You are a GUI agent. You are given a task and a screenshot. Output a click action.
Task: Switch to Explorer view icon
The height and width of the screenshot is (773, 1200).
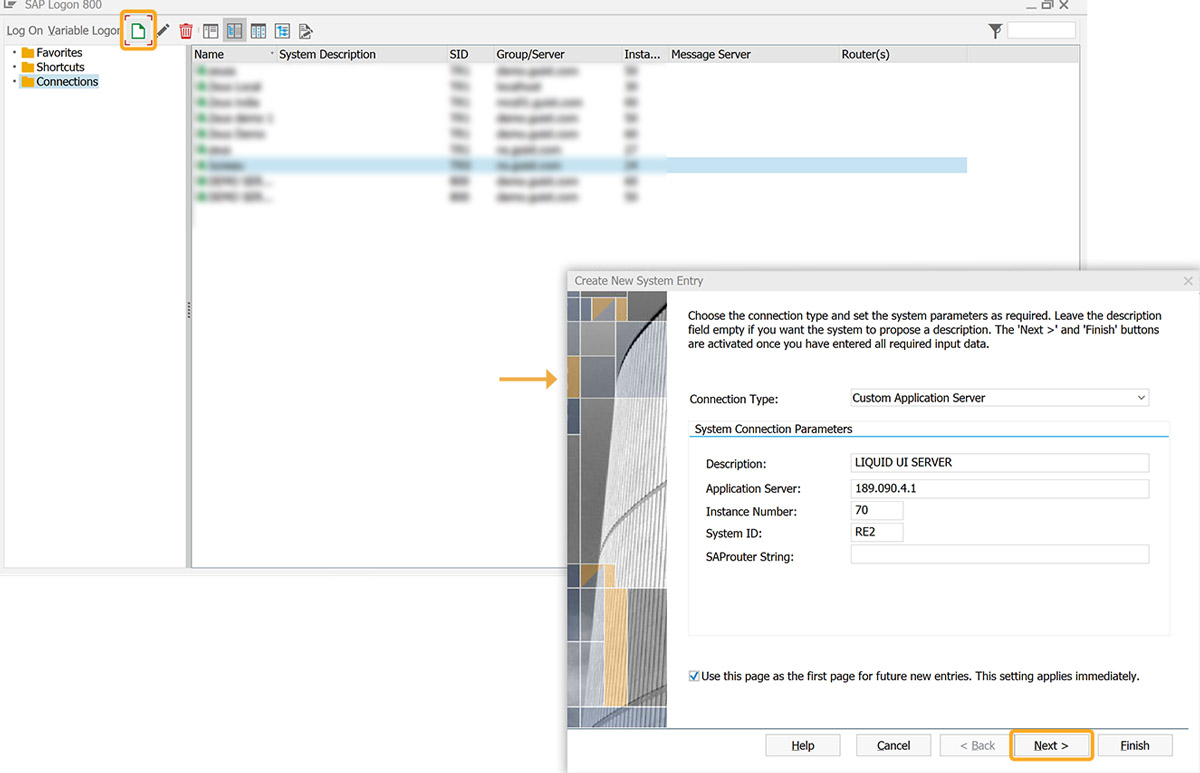[210, 31]
